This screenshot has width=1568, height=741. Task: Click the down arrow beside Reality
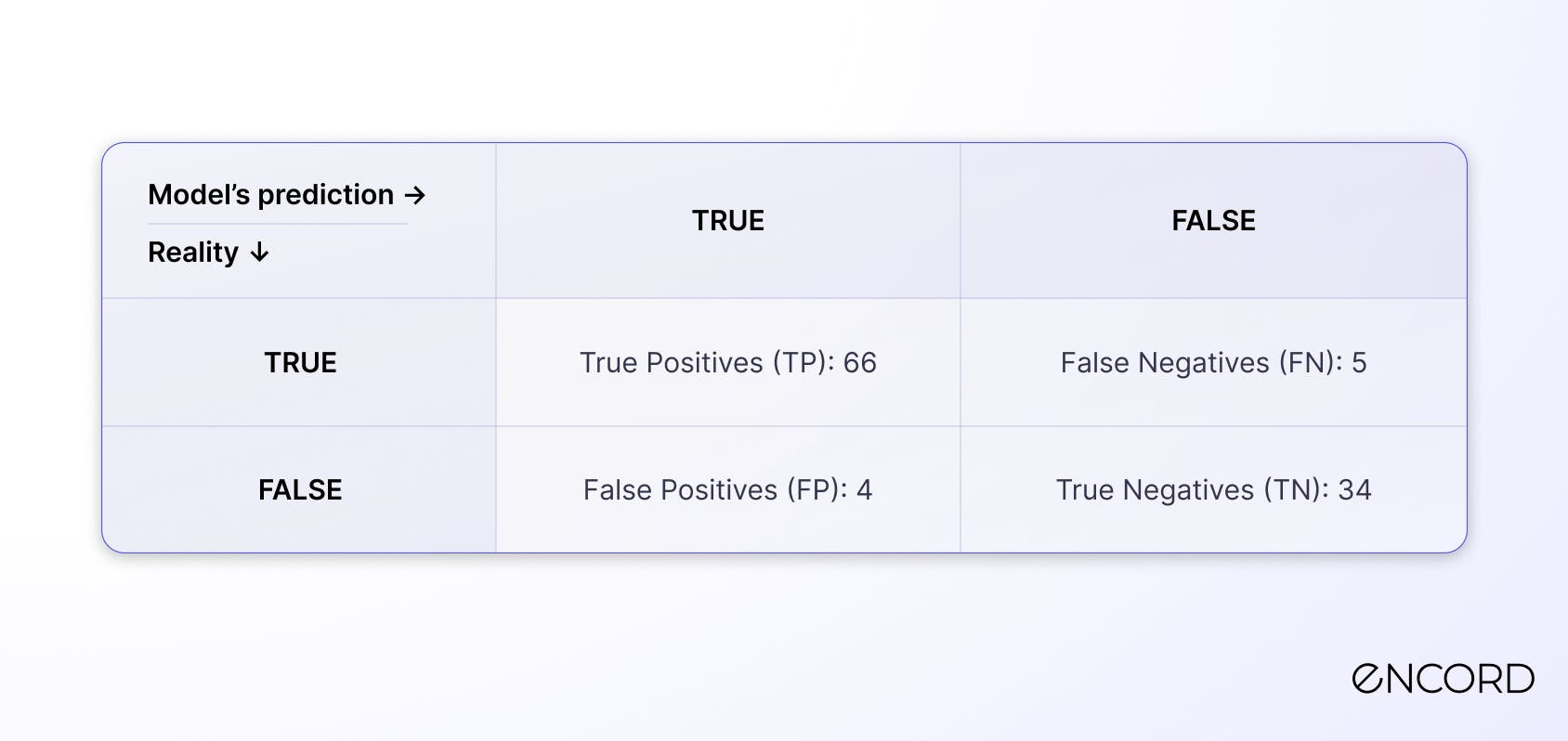pos(260,253)
